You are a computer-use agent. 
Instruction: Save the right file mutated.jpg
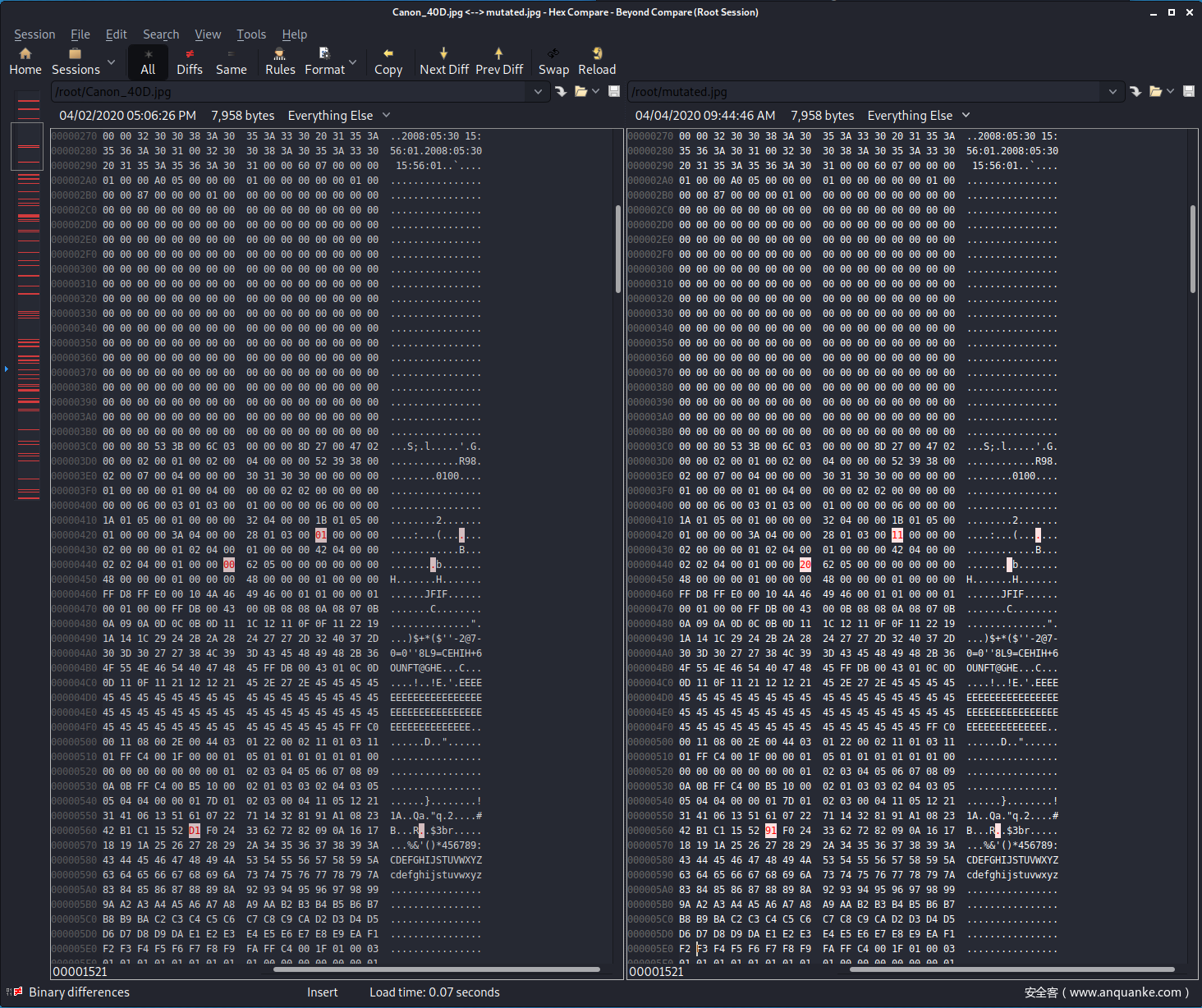tap(1188, 91)
